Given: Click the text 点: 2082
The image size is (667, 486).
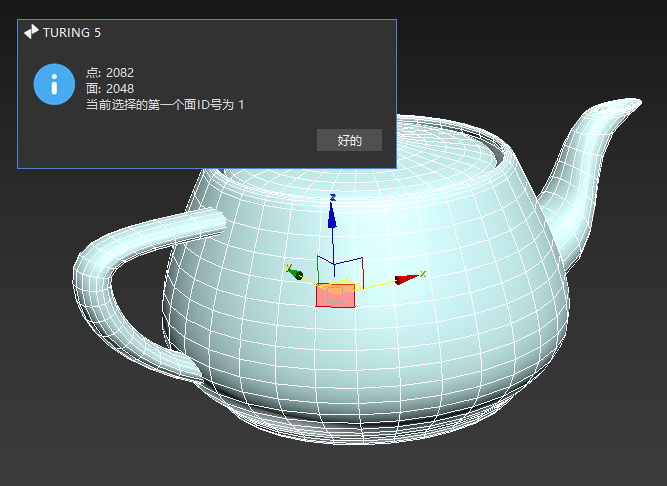Looking at the screenshot, I should [110, 73].
